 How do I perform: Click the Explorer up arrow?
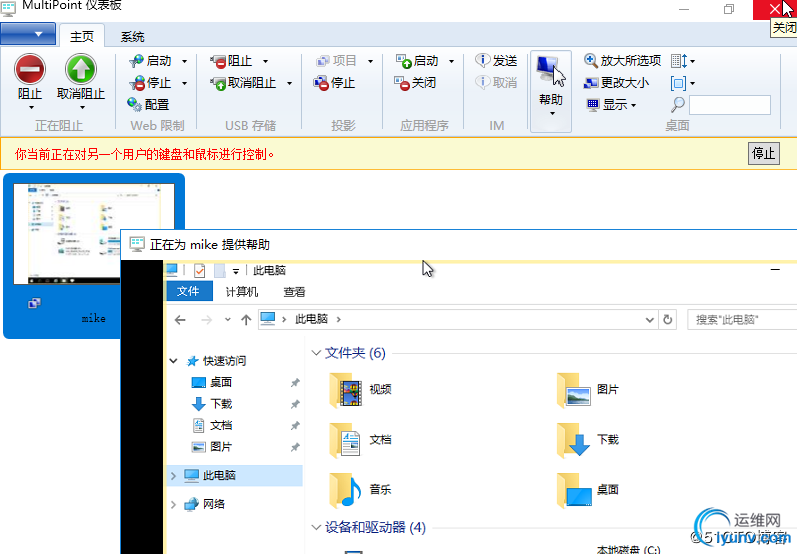(x=246, y=320)
